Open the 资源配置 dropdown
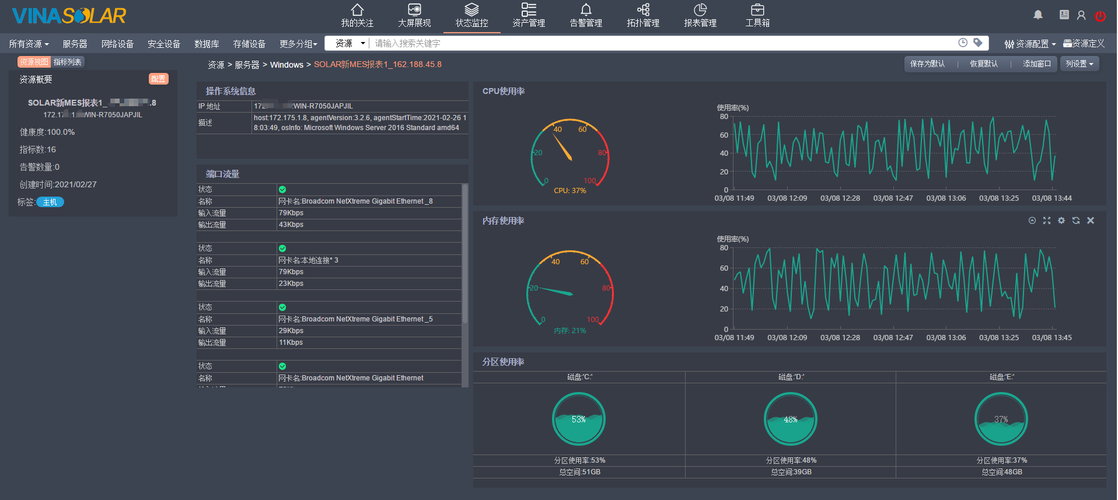1118x500 pixels. (1030, 44)
